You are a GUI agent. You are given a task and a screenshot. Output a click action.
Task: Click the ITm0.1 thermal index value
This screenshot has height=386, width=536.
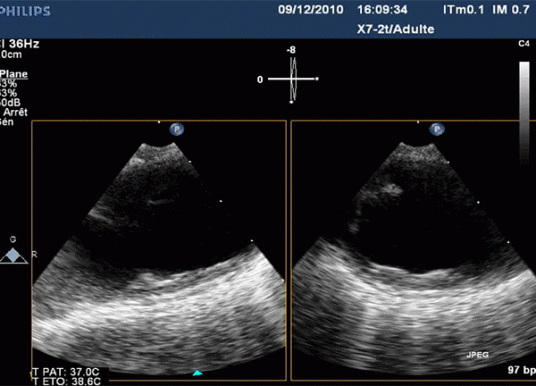pos(464,10)
